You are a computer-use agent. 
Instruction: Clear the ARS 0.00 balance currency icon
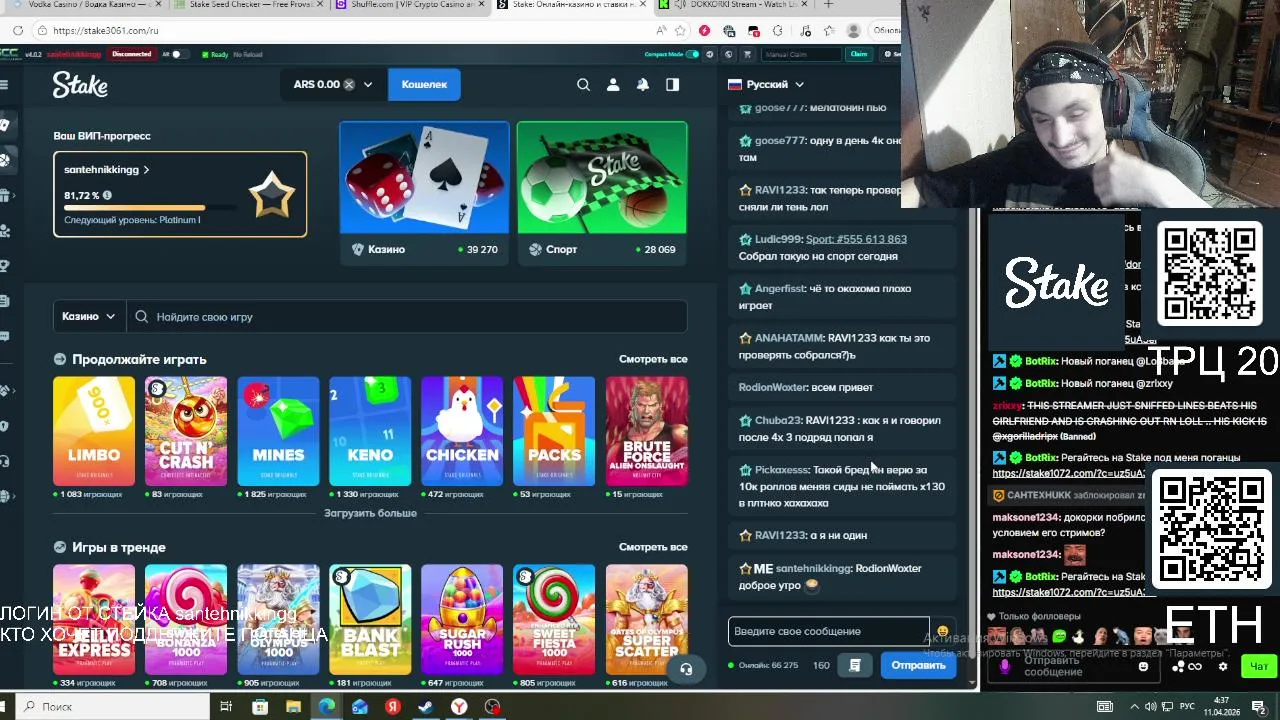(349, 85)
